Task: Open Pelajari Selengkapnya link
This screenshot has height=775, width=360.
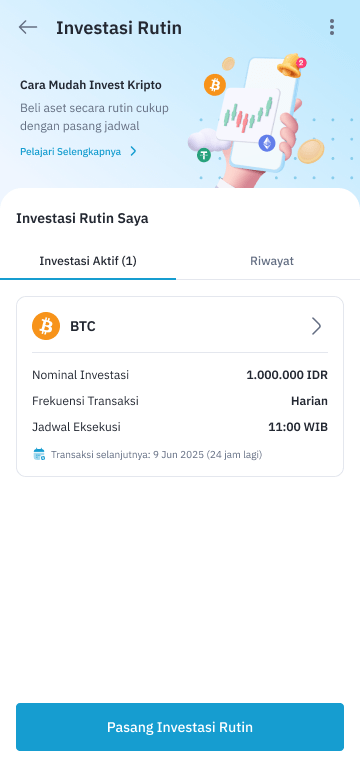Action: 71,152
